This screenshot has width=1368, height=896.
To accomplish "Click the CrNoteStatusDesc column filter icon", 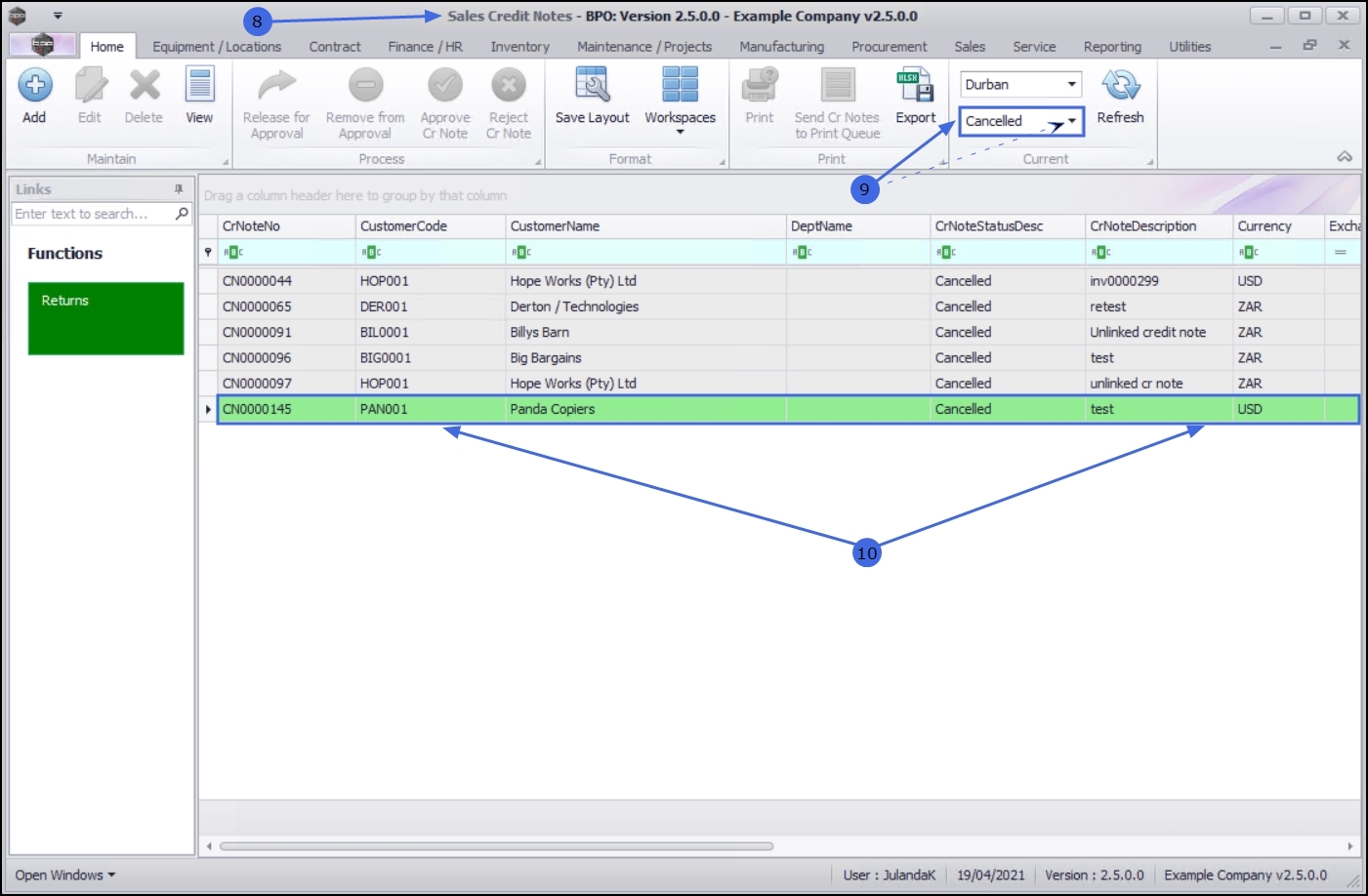I will 945,252.
